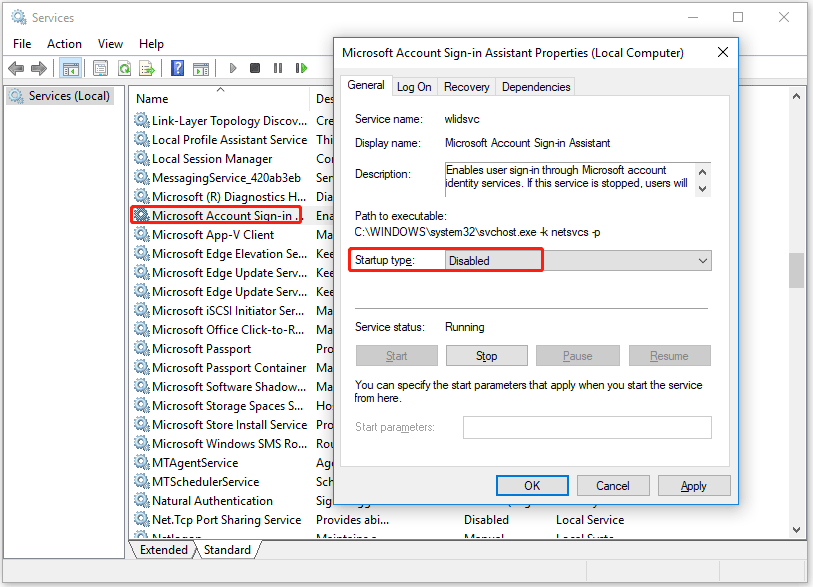
Task: Click the Stop Service square icon
Action: 255,68
